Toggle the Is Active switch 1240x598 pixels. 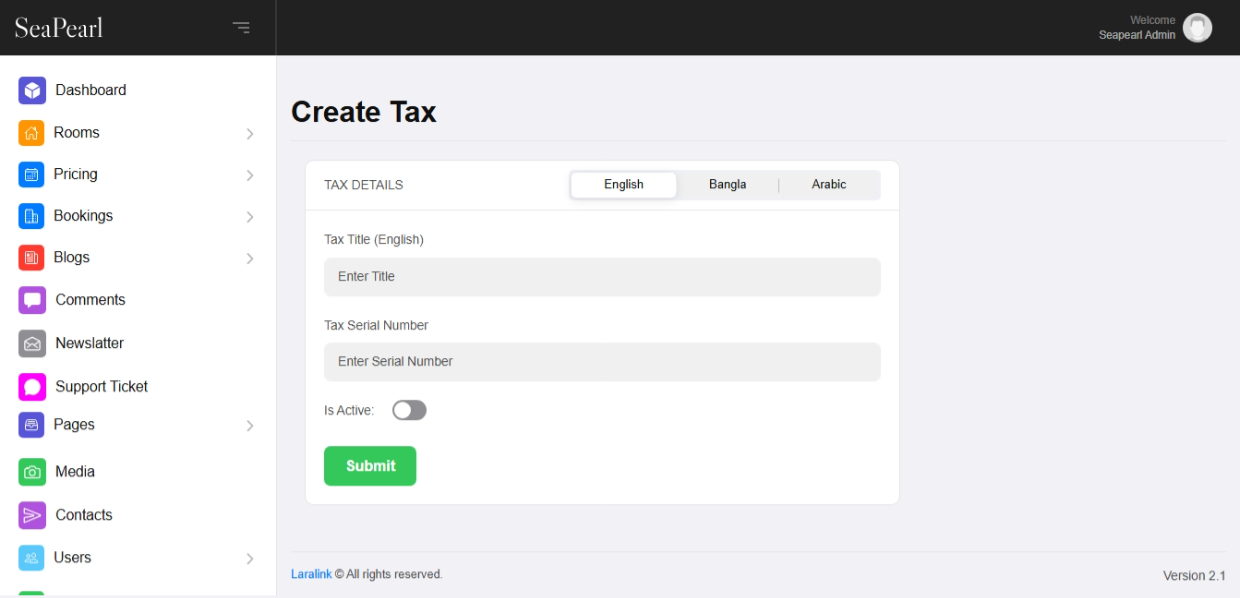[x=409, y=410]
